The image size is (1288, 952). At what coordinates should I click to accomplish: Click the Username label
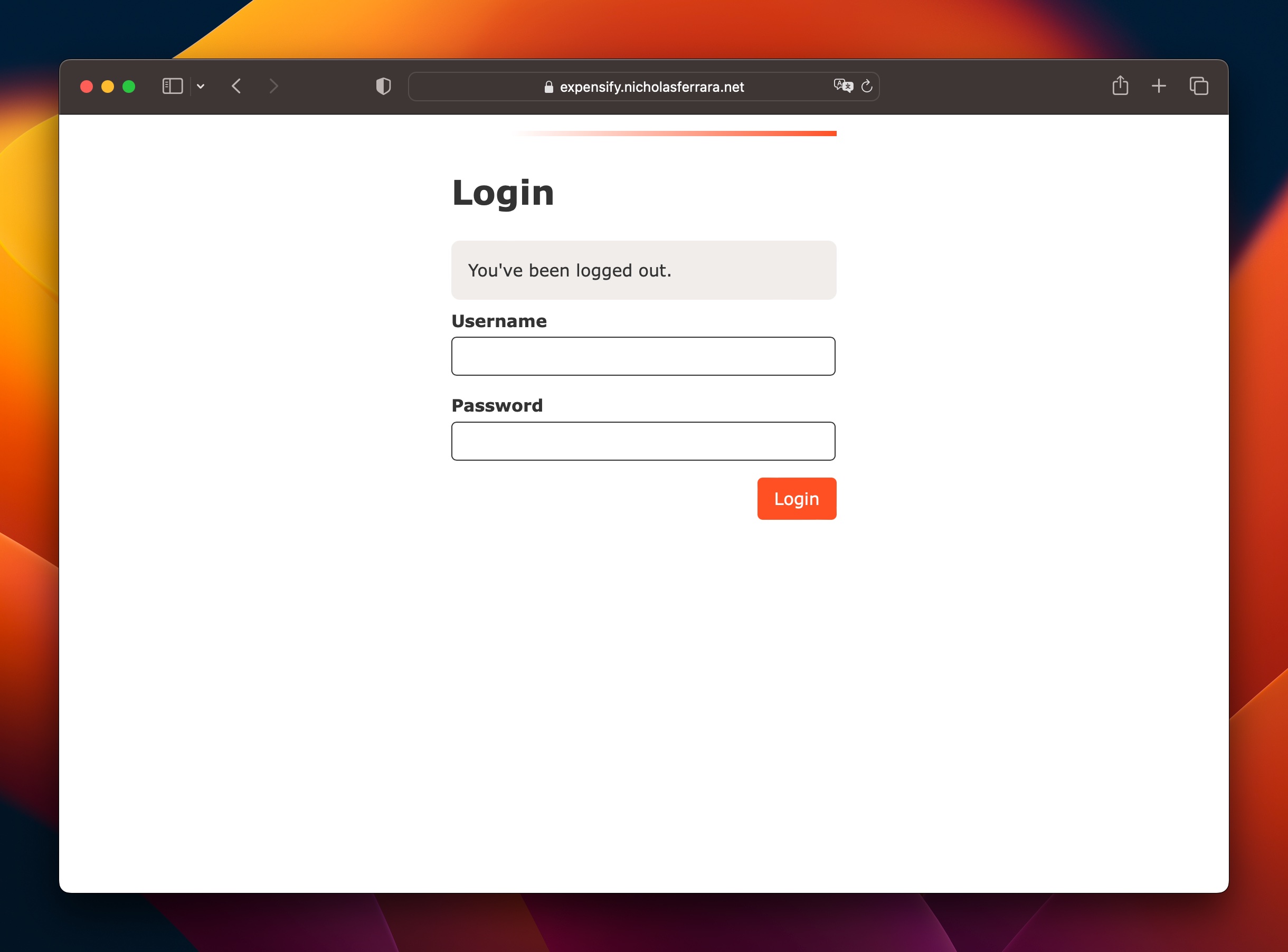[499, 321]
